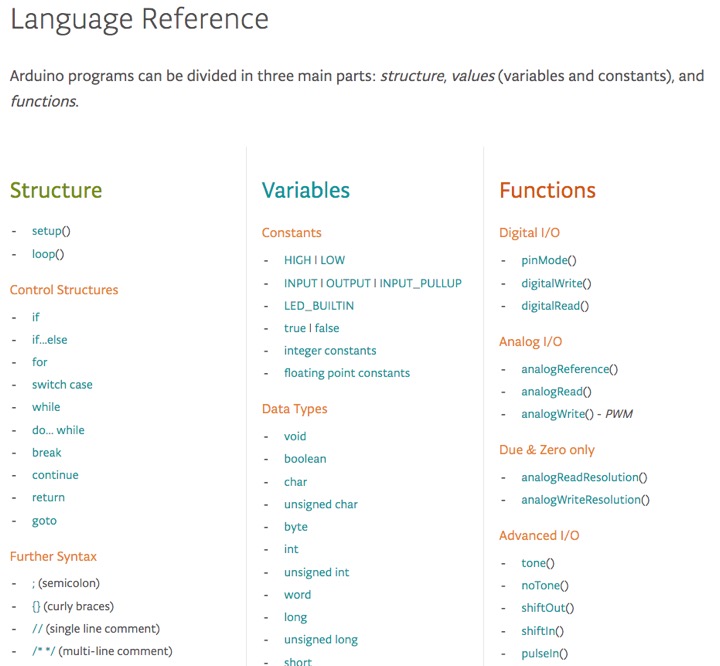The width and height of the screenshot is (720, 666).
Task: Open the unsigned char link
Action: pyautogui.click(x=321, y=504)
